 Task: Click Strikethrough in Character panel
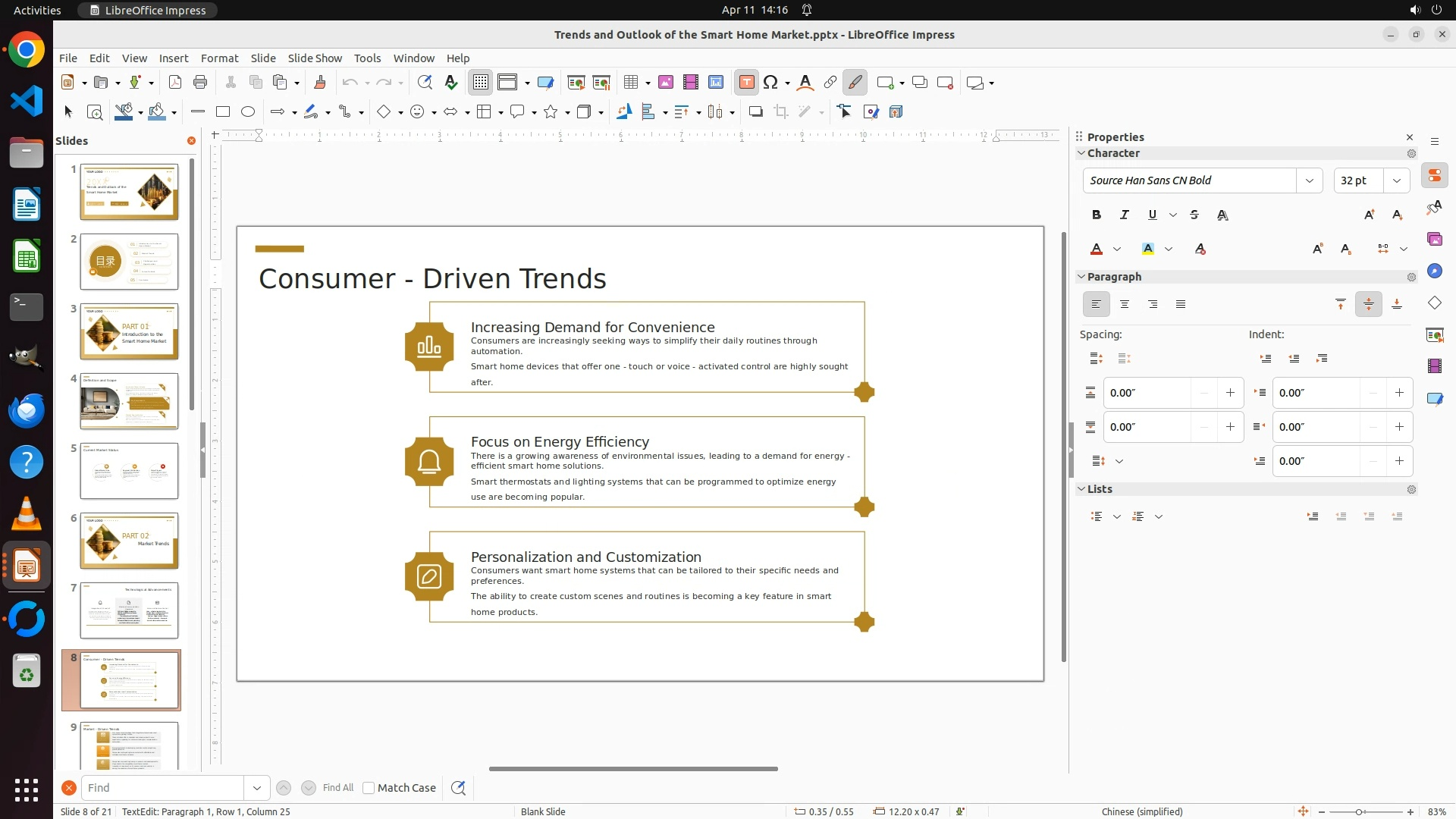pyautogui.click(x=1194, y=215)
